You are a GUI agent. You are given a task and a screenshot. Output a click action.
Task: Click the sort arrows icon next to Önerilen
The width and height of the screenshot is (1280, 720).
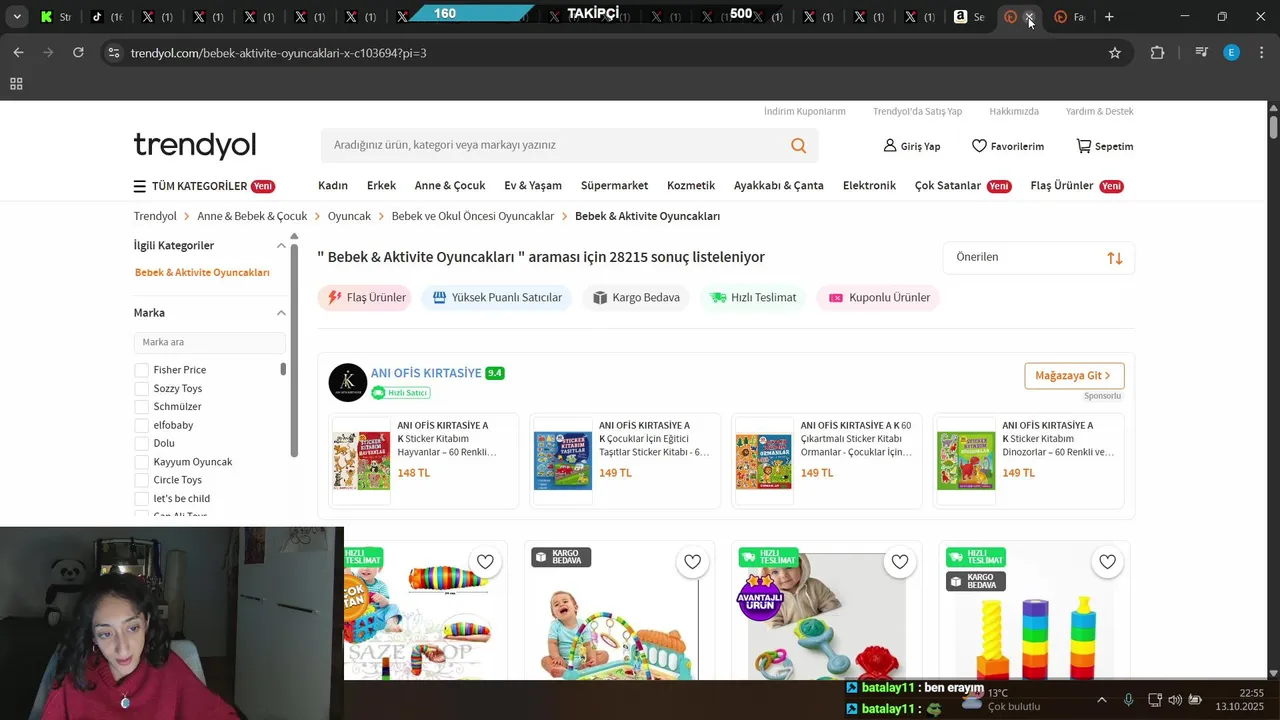tap(1115, 258)
